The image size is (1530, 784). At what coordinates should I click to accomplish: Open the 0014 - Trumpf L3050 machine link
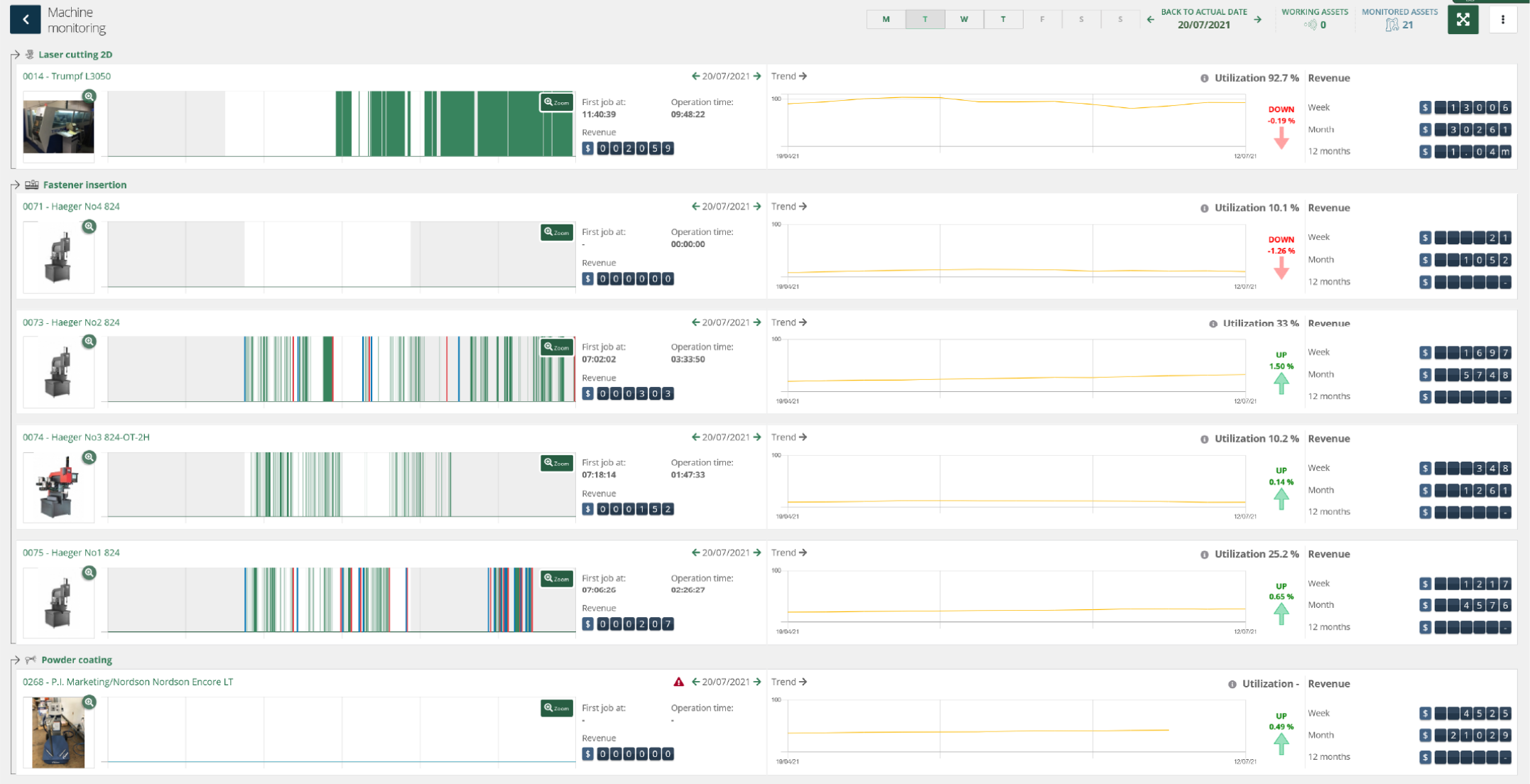[x=66, y=76]
